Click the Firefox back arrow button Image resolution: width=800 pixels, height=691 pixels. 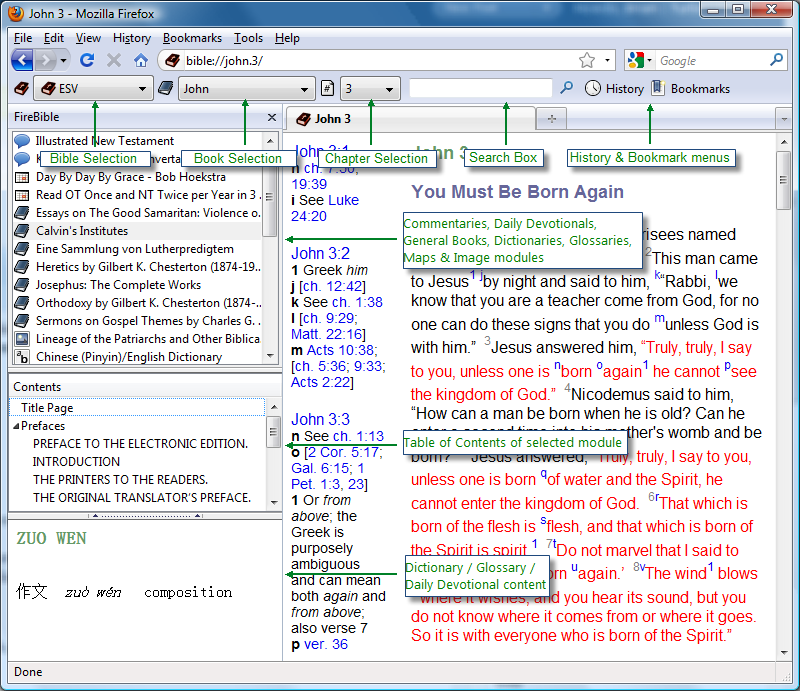coord(22,61)
